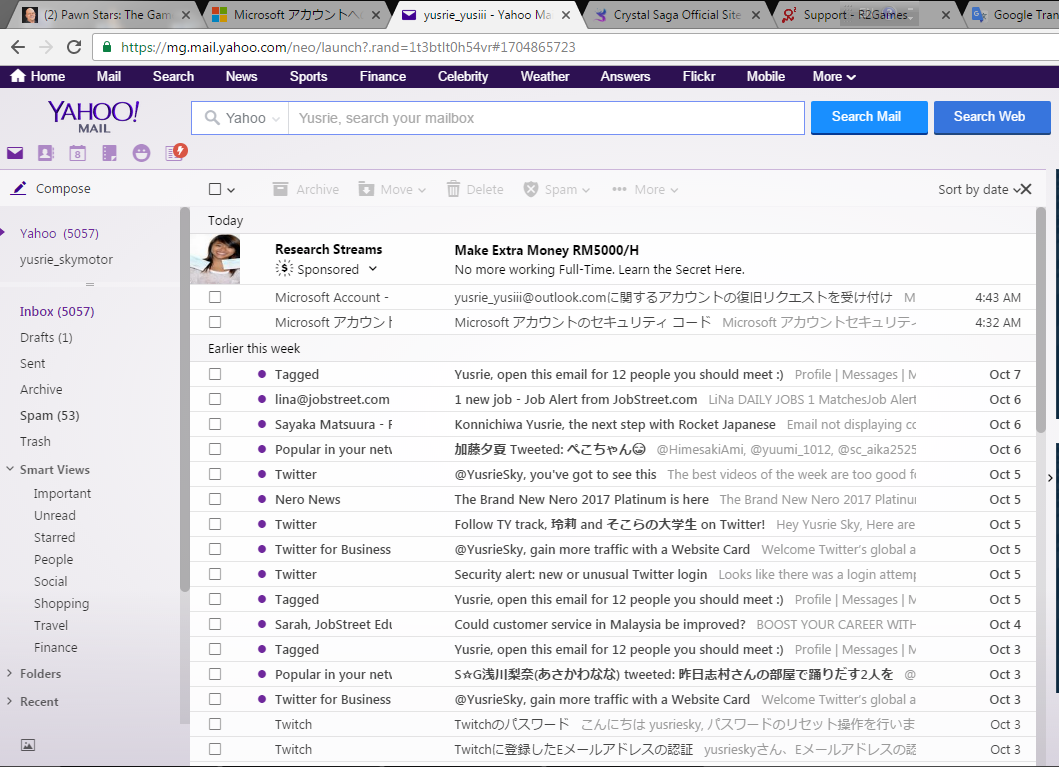Click the Compose button
This screenshot has width=1059, height=767.
coord(62,189)
